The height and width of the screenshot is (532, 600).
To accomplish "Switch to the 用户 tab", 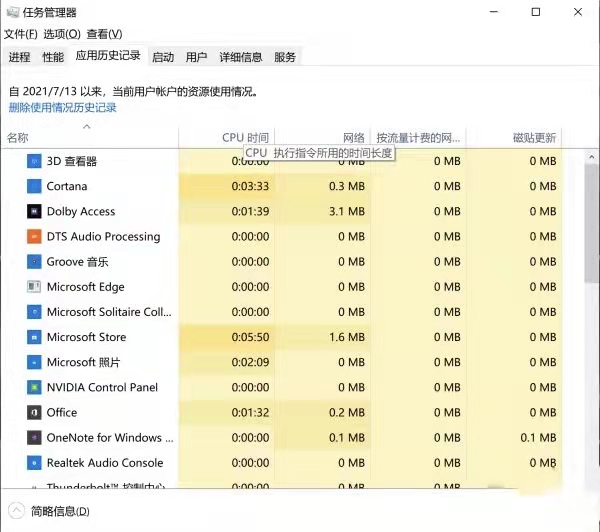I will click(196, 57).
